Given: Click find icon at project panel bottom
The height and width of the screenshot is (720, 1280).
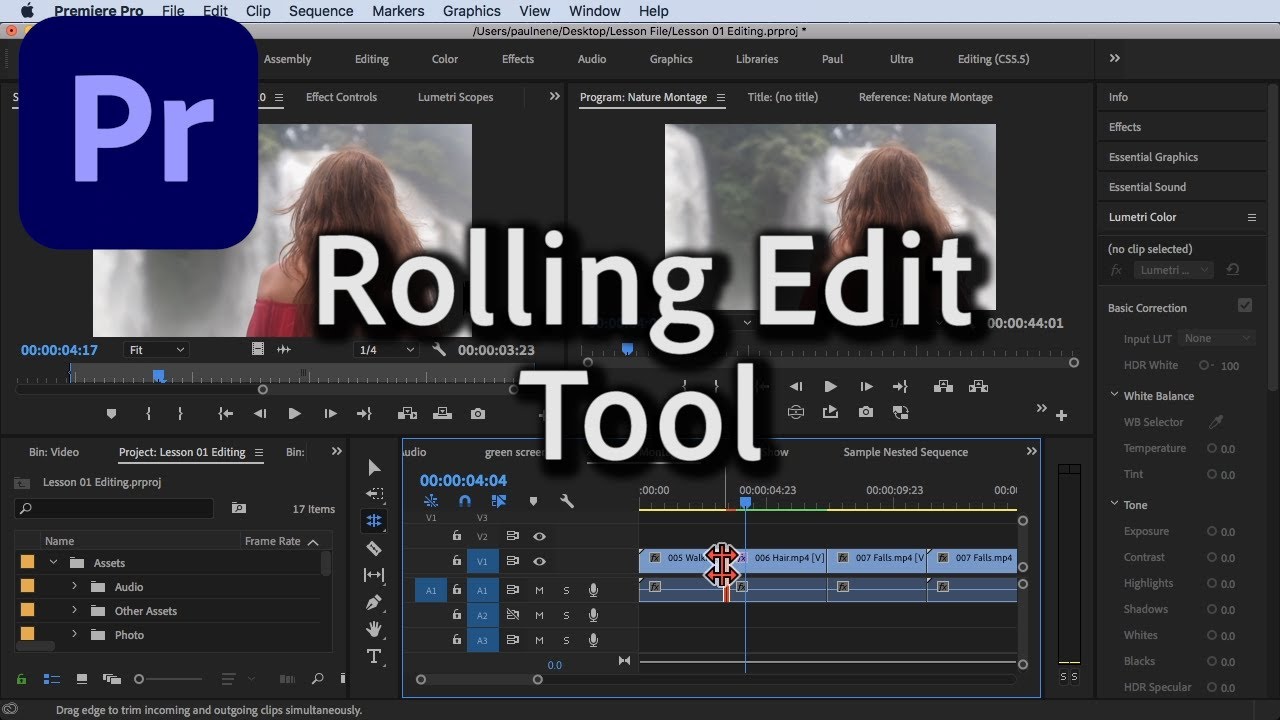Looking at the screenshot, I should click(x=317, y=679).
